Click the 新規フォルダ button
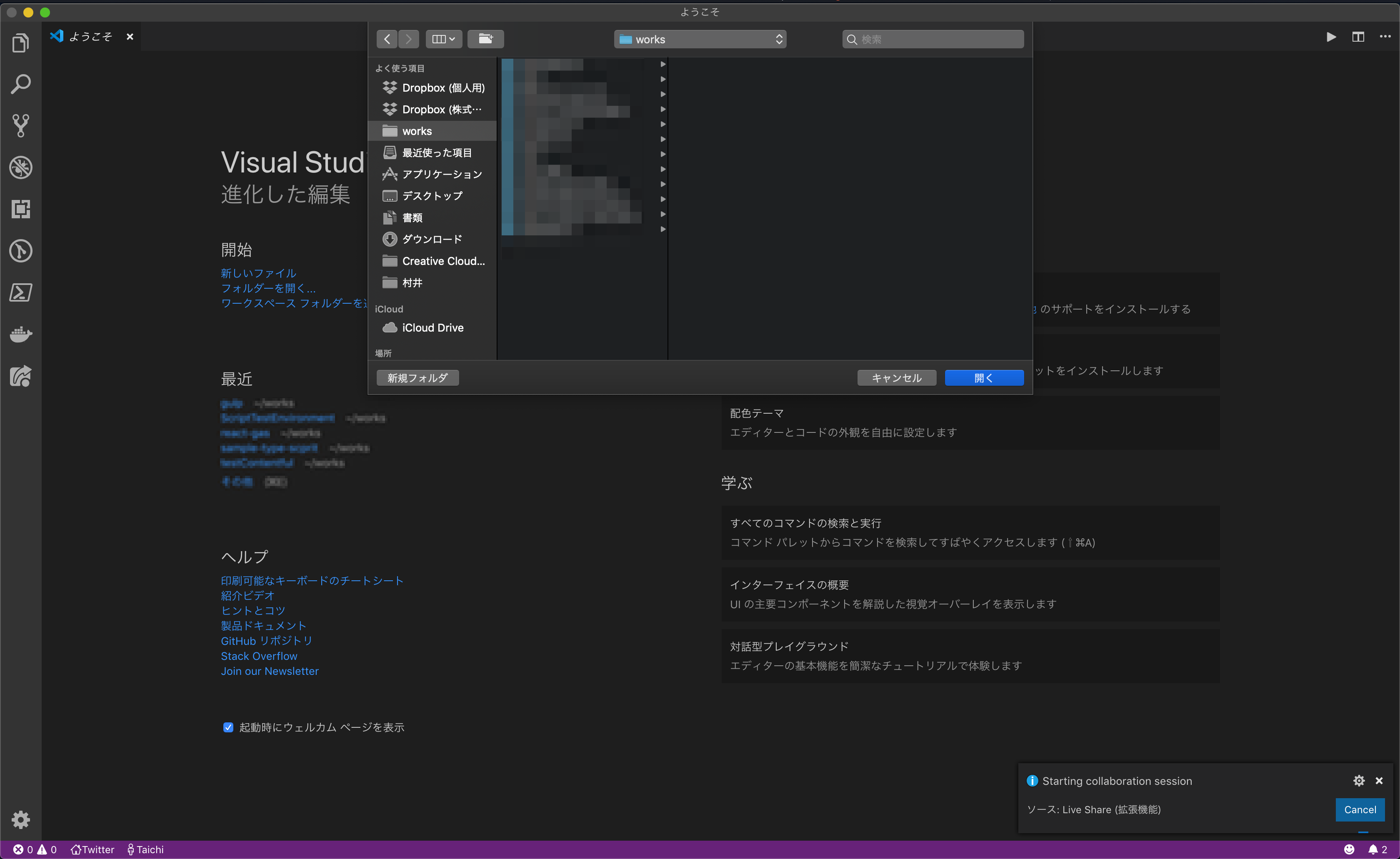Image resolution: width=1400 pixels, height=859 pixels. (x=417, y=378)
